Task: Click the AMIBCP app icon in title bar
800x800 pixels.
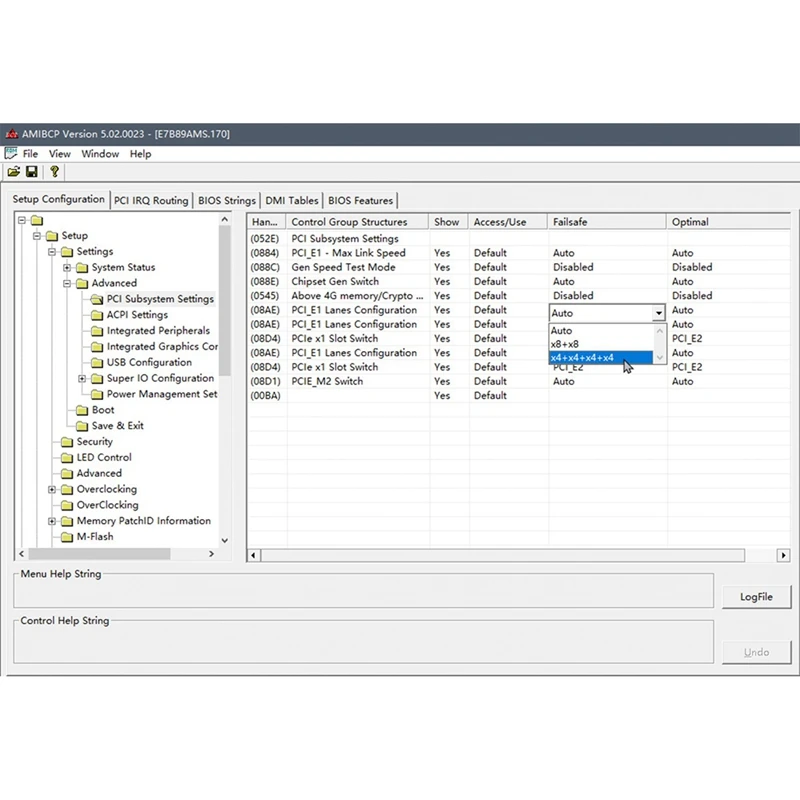Action: pos(11,134)
